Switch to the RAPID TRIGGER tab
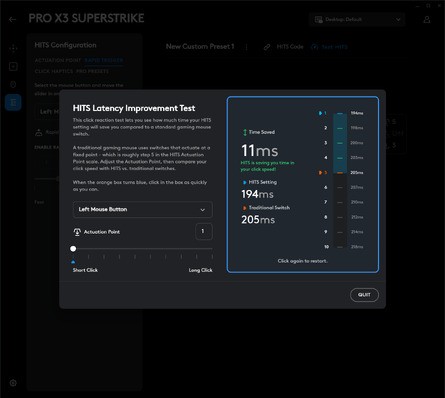 [104, 60]
